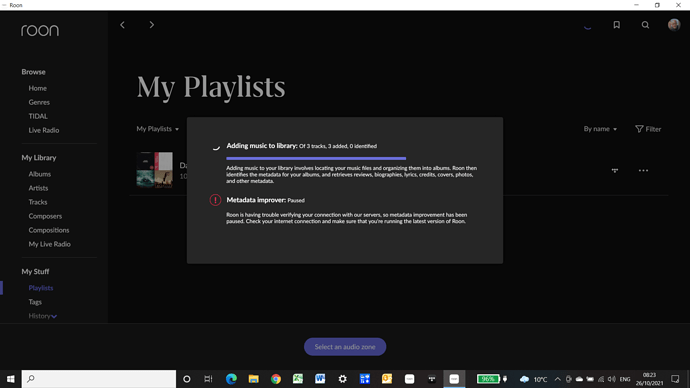Open the bookmarks icon
The image size is (690, 388).
point(617,25)
